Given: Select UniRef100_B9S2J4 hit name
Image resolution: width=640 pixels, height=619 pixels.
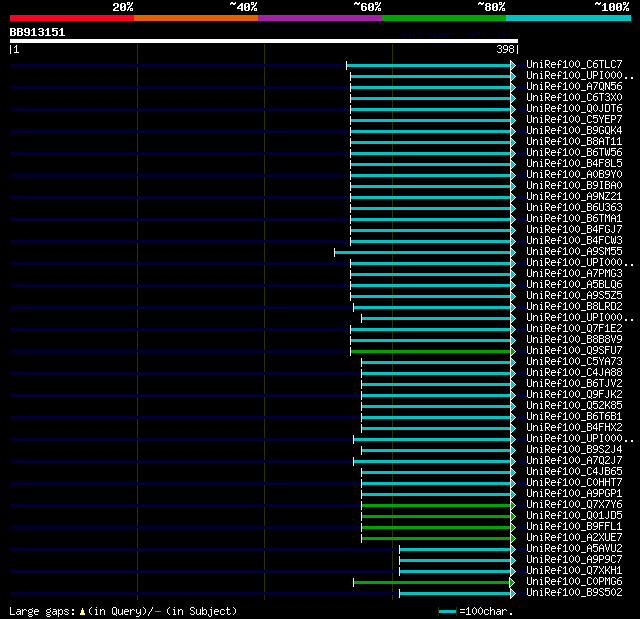Looking at the screenshot, I should click(574, 450).
